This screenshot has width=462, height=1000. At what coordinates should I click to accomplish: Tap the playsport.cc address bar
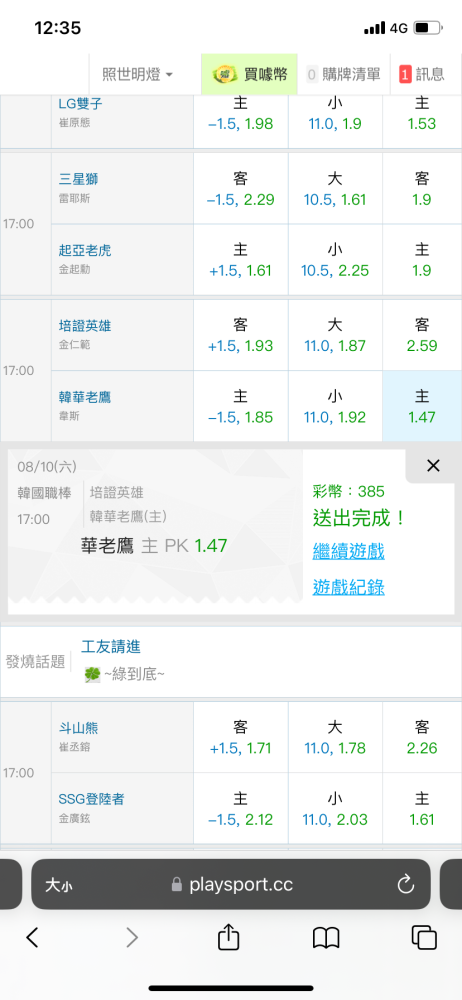pos(231,884)
